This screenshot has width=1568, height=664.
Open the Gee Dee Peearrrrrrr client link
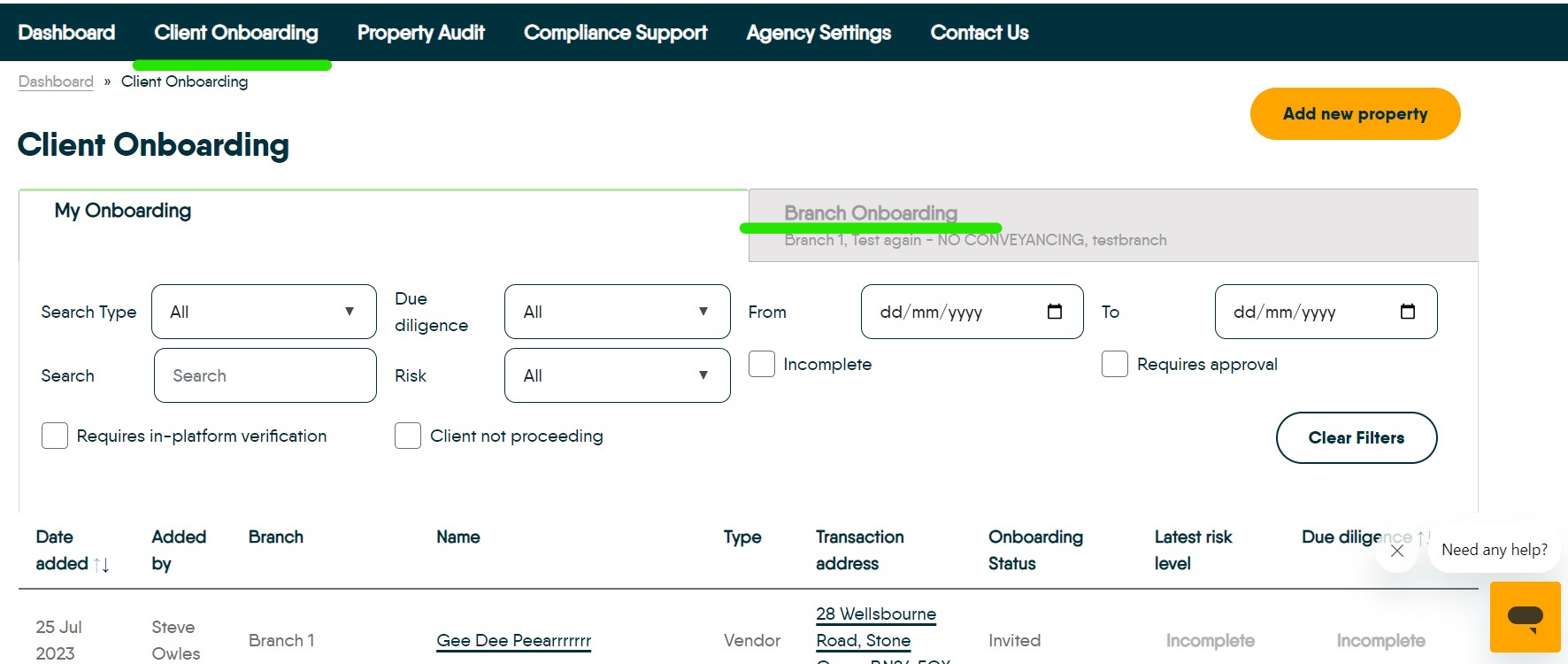coord(513,640)
